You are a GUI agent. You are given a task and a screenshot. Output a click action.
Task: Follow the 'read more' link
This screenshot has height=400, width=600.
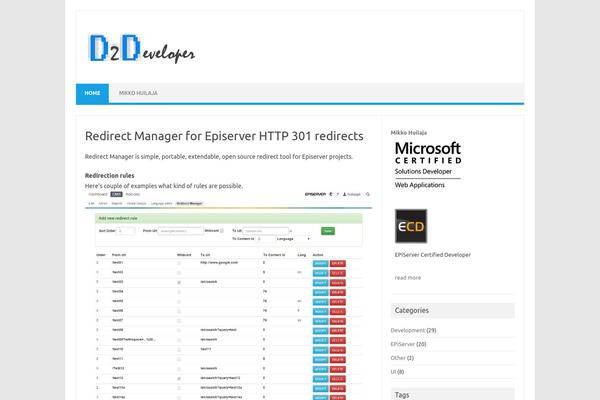coord(408,278)
